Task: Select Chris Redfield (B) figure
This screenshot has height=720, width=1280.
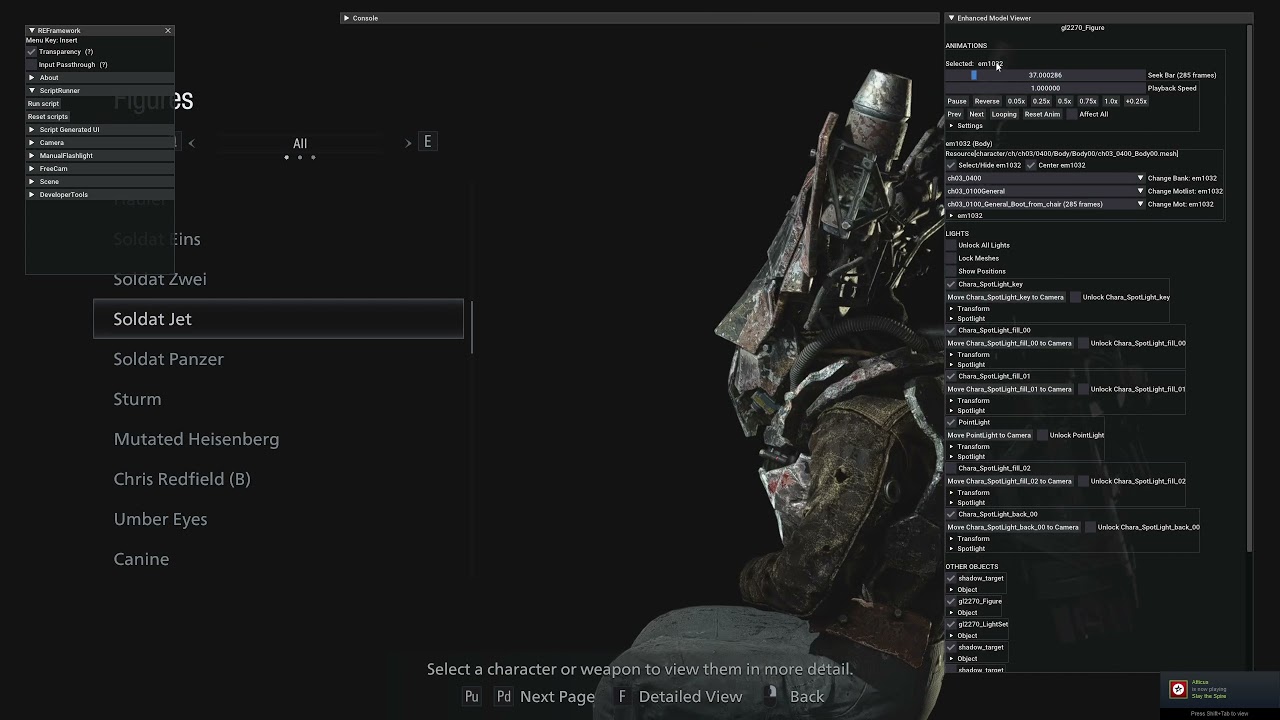Action: click(182, 479)
